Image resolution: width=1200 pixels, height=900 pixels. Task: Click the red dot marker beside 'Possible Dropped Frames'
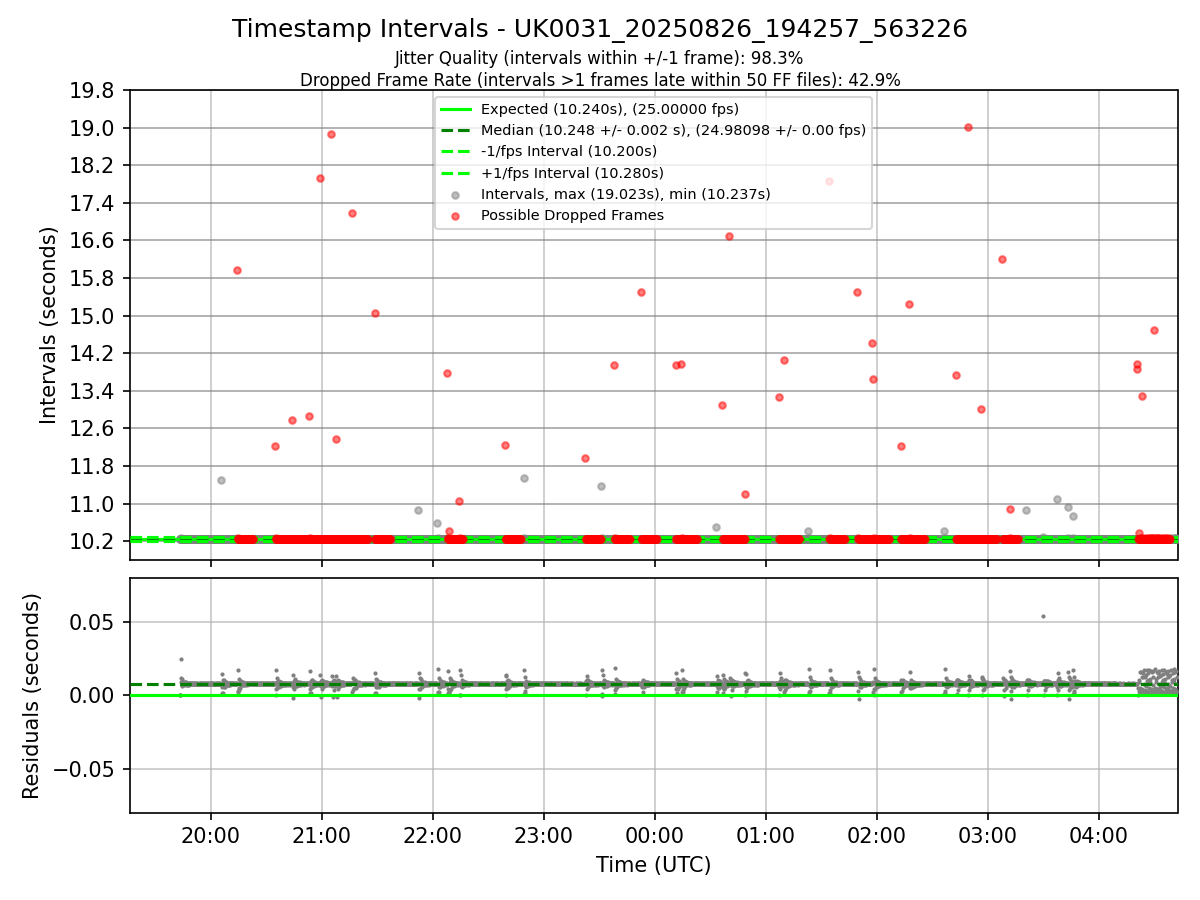click(x=455, y=216)
